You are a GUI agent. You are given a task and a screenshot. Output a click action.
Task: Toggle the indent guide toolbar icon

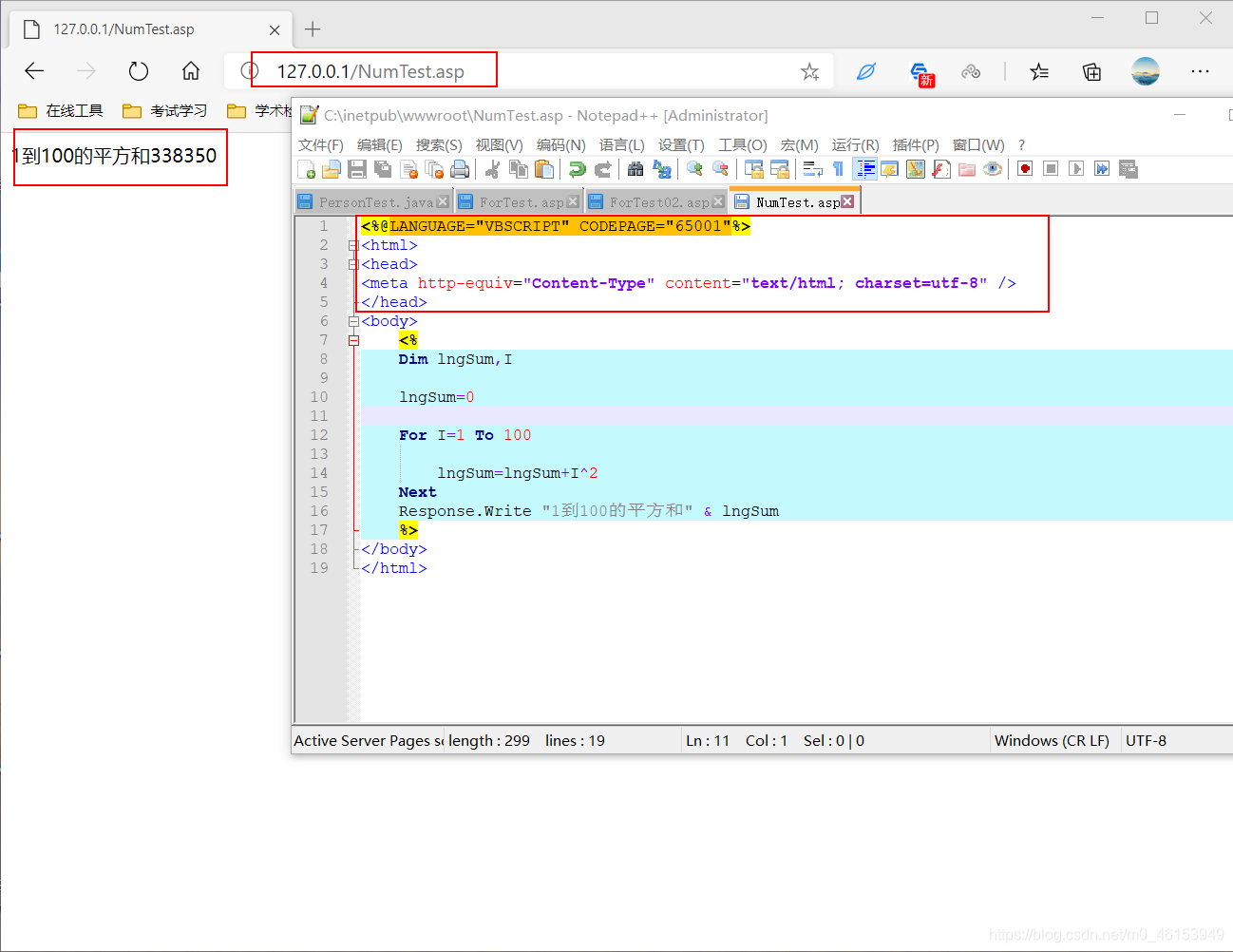pyautogui.click(x=864, y=169)
